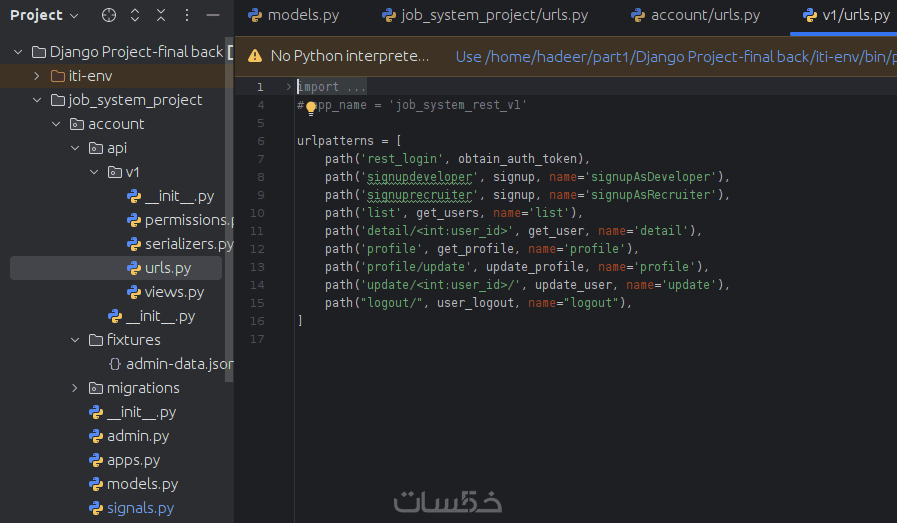Click Python icon on models.py tab
897x523 pixels.
pyautogui.click(x=255, y=15)
